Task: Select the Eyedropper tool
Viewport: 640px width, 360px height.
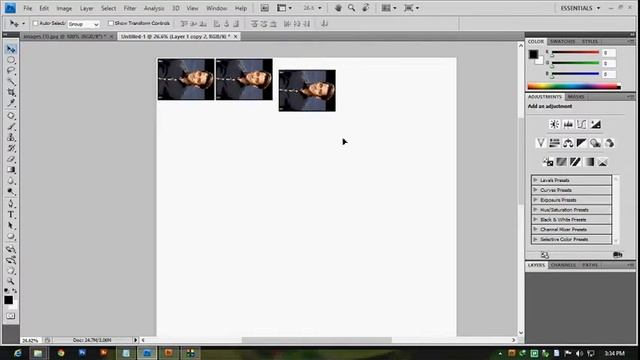Action: [x=11, y=103]
